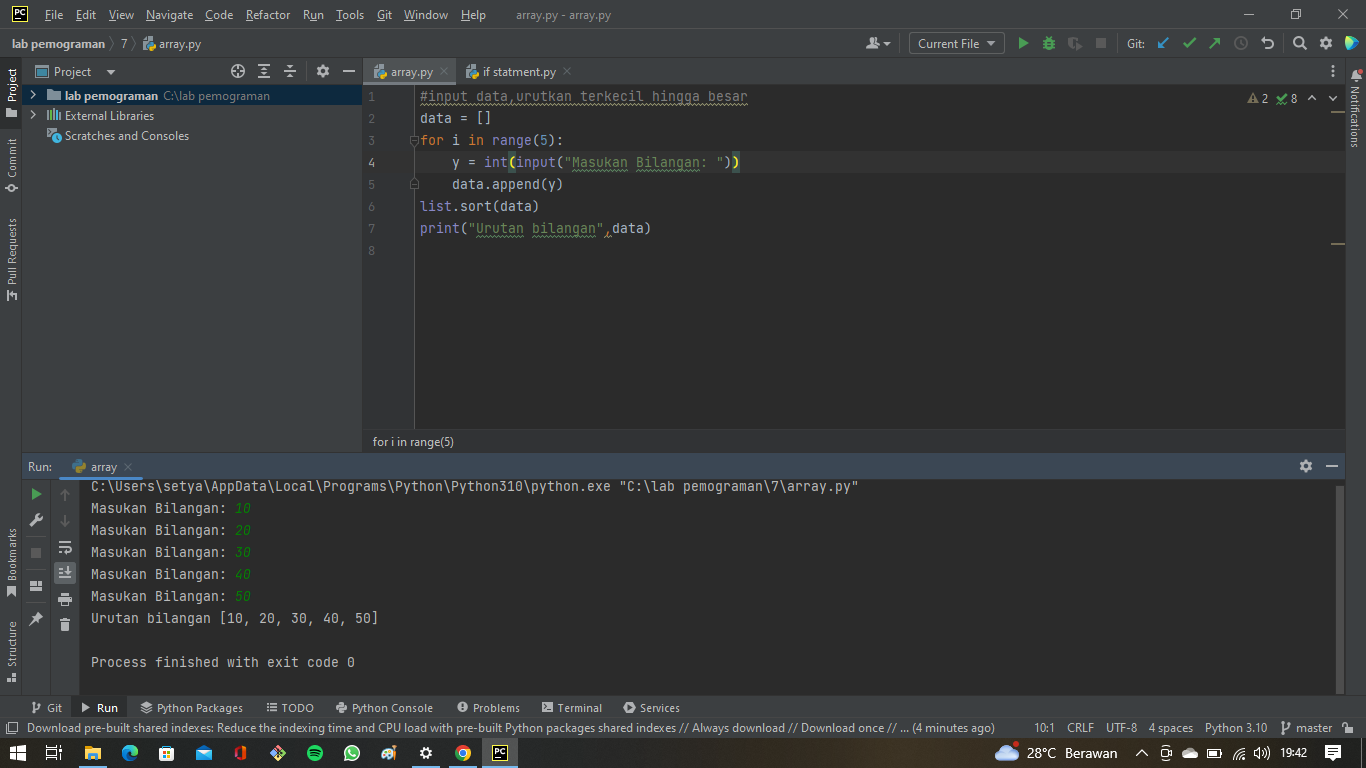This screenshot has height=768, width=1366.
Task: Click 7 folder in breadcrumb navigation bar
Action: point(124,44)
